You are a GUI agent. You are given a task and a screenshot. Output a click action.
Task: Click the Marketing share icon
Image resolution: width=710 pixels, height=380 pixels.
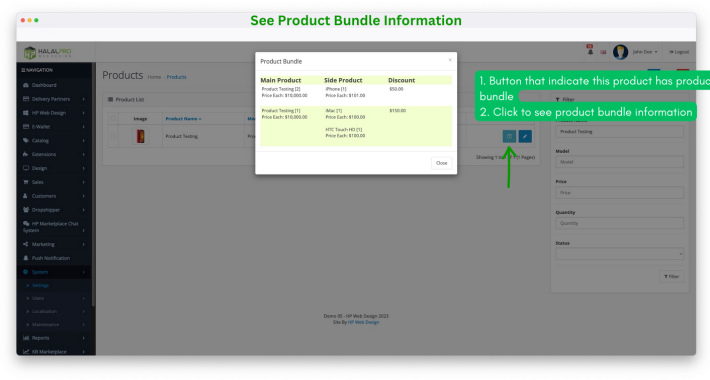pyautogui.click(x=26, y=244)
